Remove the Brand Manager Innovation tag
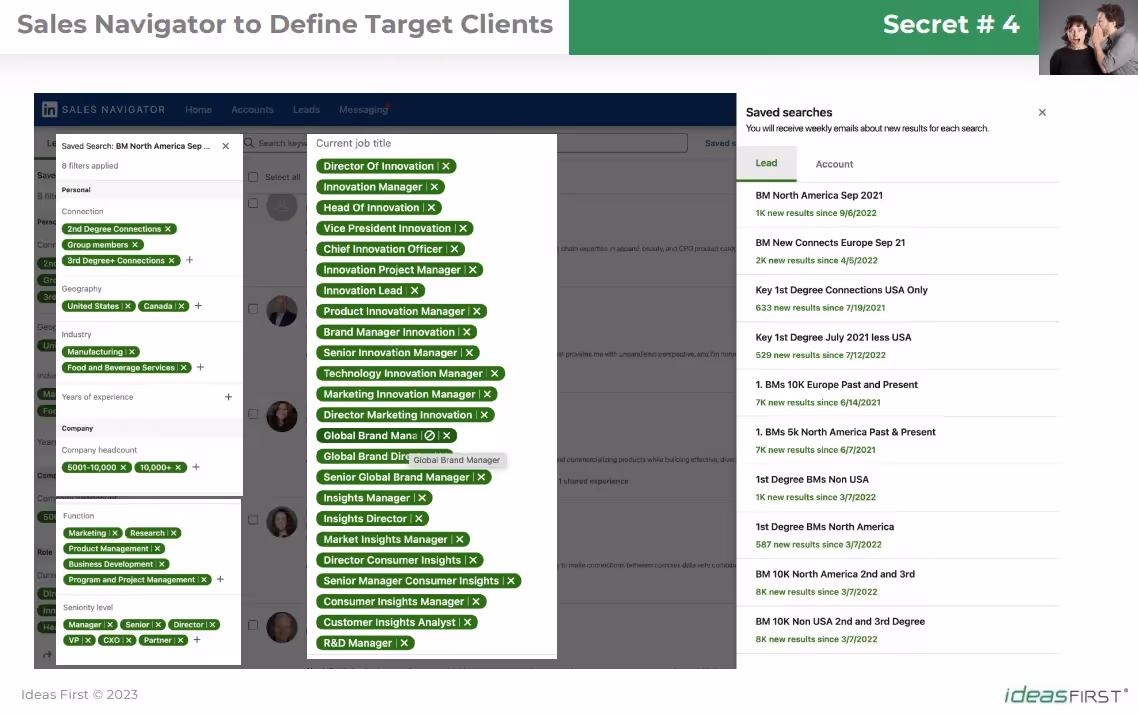Screen dimensions: 1138x715 pyautogui.click(x=467, y=332)
